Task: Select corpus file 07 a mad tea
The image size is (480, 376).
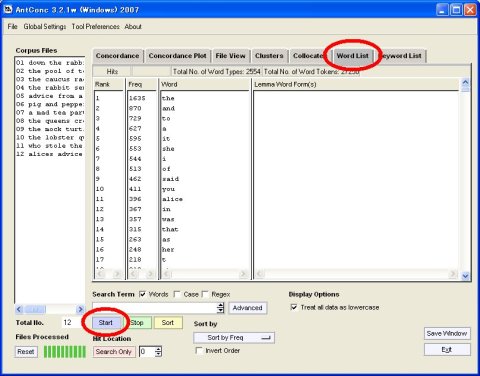Action: pos(50,113)
